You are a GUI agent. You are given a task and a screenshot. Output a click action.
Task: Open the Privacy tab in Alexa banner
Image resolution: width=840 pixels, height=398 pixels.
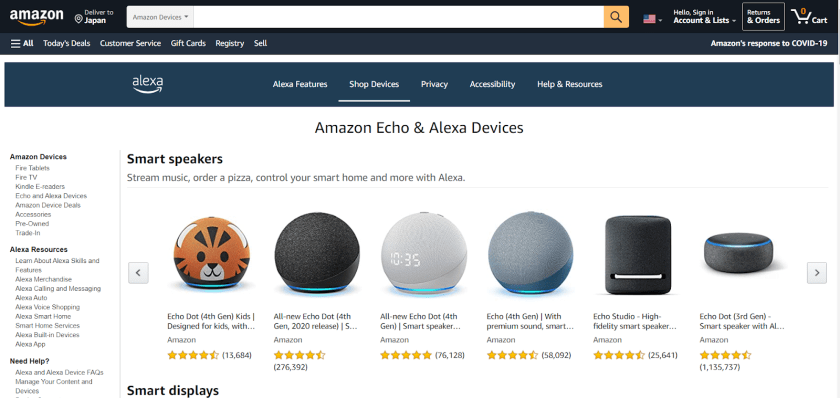click(x=434, y=84)
